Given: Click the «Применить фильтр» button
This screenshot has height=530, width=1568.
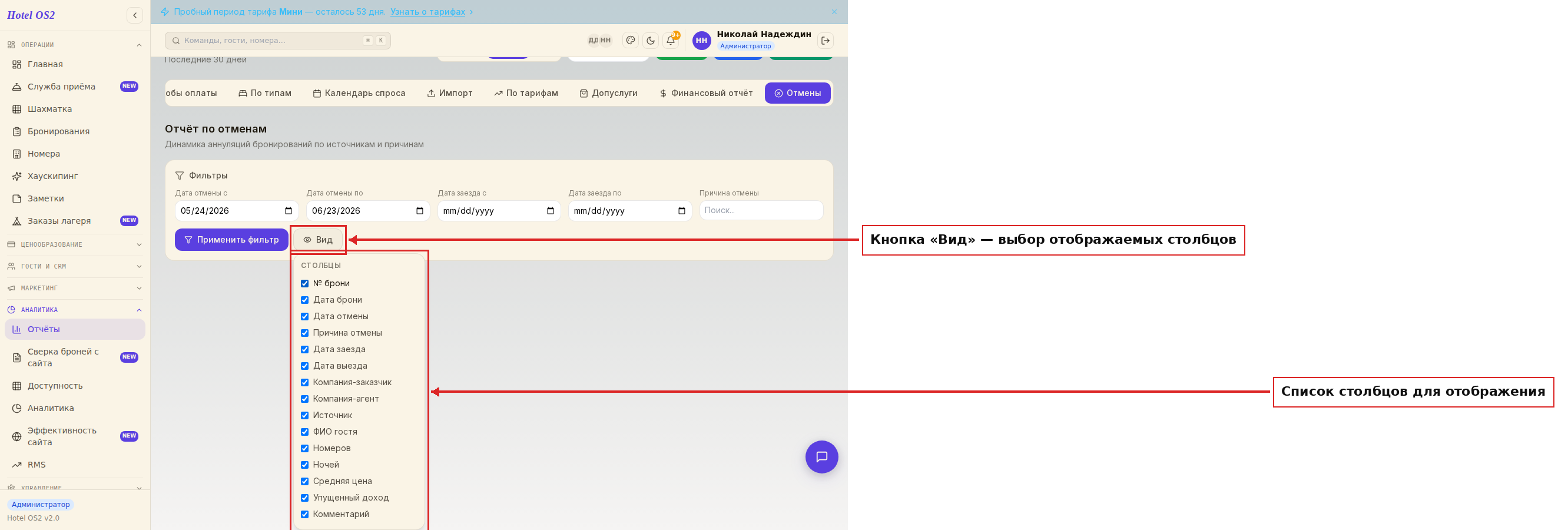Looking at the screenshot, I should [x=231, y=240].
